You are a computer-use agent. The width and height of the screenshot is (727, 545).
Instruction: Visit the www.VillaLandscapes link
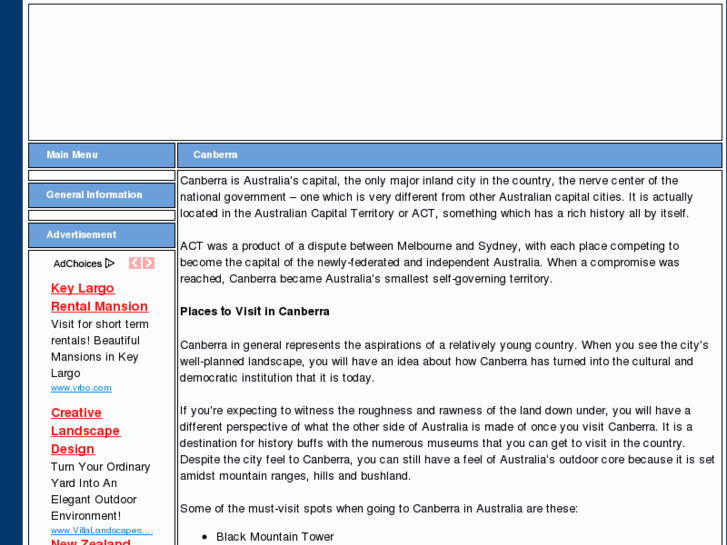tap(102, 530)
